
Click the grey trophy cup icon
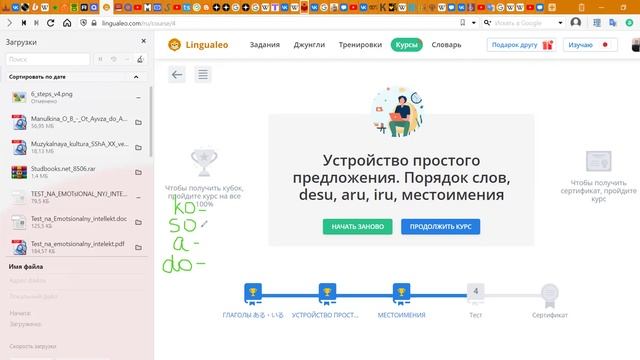click(x=204, y=162)
